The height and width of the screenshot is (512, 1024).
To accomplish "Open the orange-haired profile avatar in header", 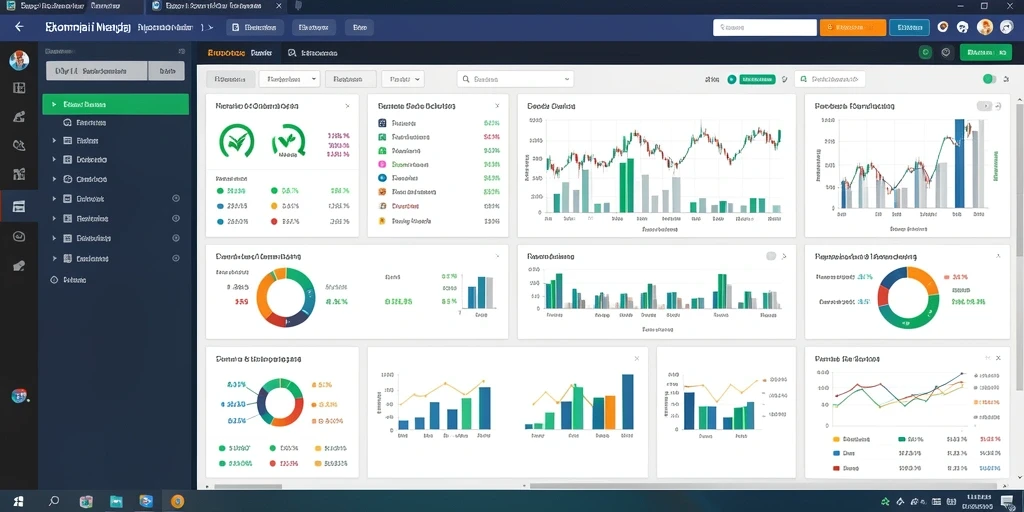I will pos(984,27).
